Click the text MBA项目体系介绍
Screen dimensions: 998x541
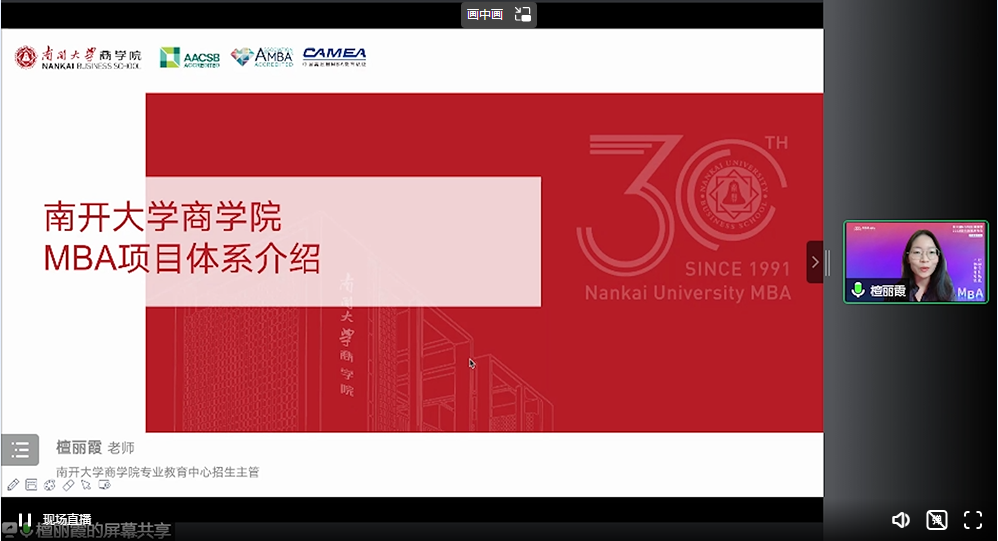182,258
